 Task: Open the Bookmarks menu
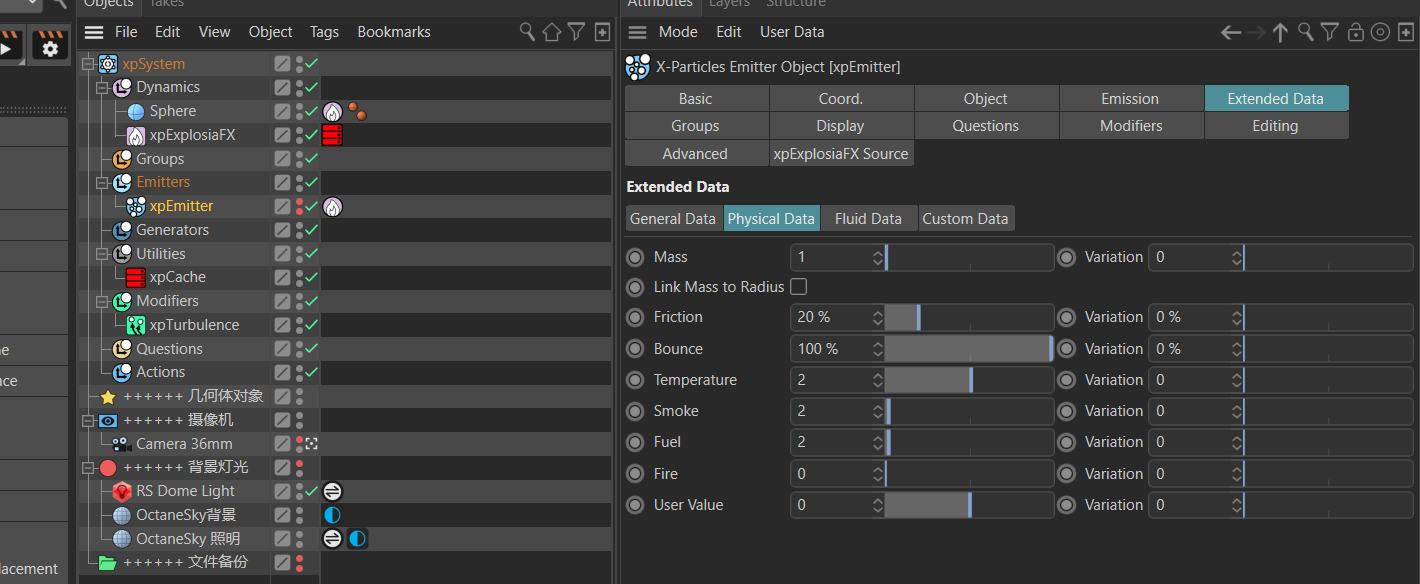click(x=394, y=32)
